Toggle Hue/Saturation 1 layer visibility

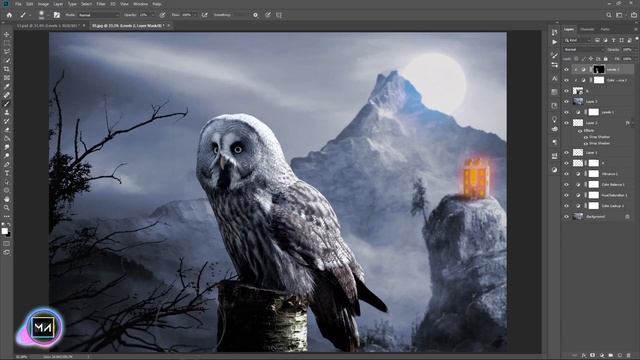point(567,195)
